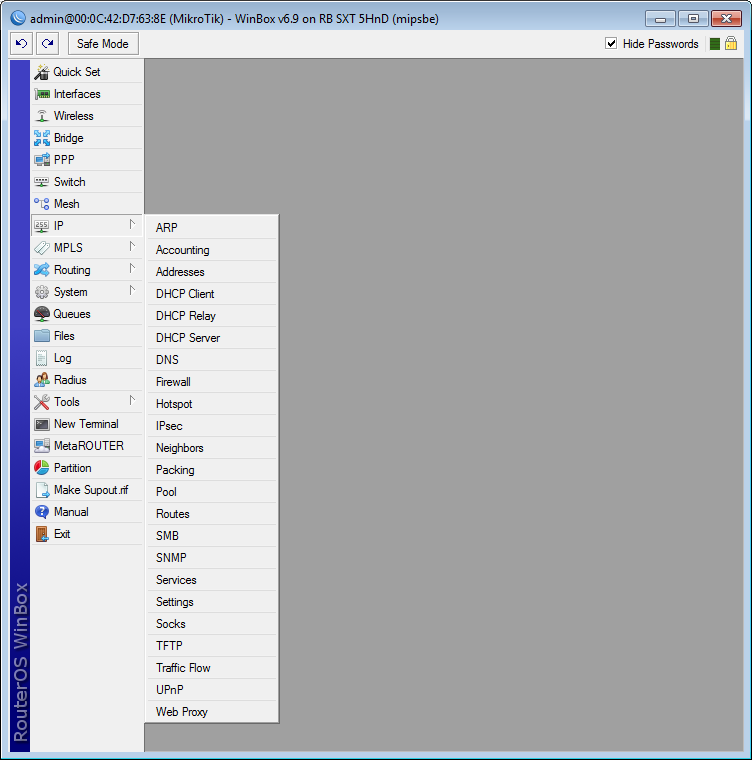The height and width of the screenshot is (760, 752).
Task: Open ARP from the IP submenu
Action: click(212, 228)
